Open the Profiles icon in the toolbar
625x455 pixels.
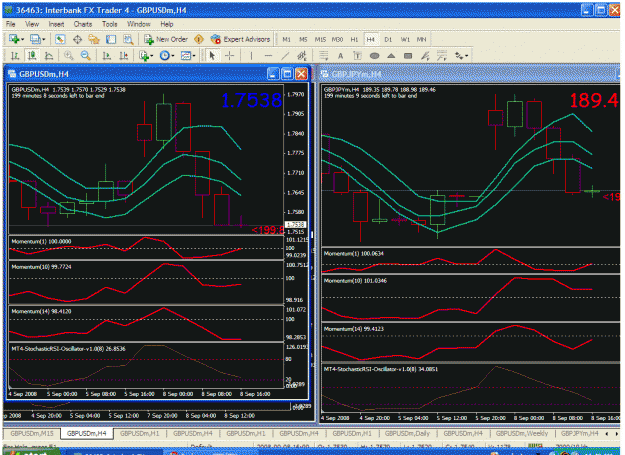point(35,39)
